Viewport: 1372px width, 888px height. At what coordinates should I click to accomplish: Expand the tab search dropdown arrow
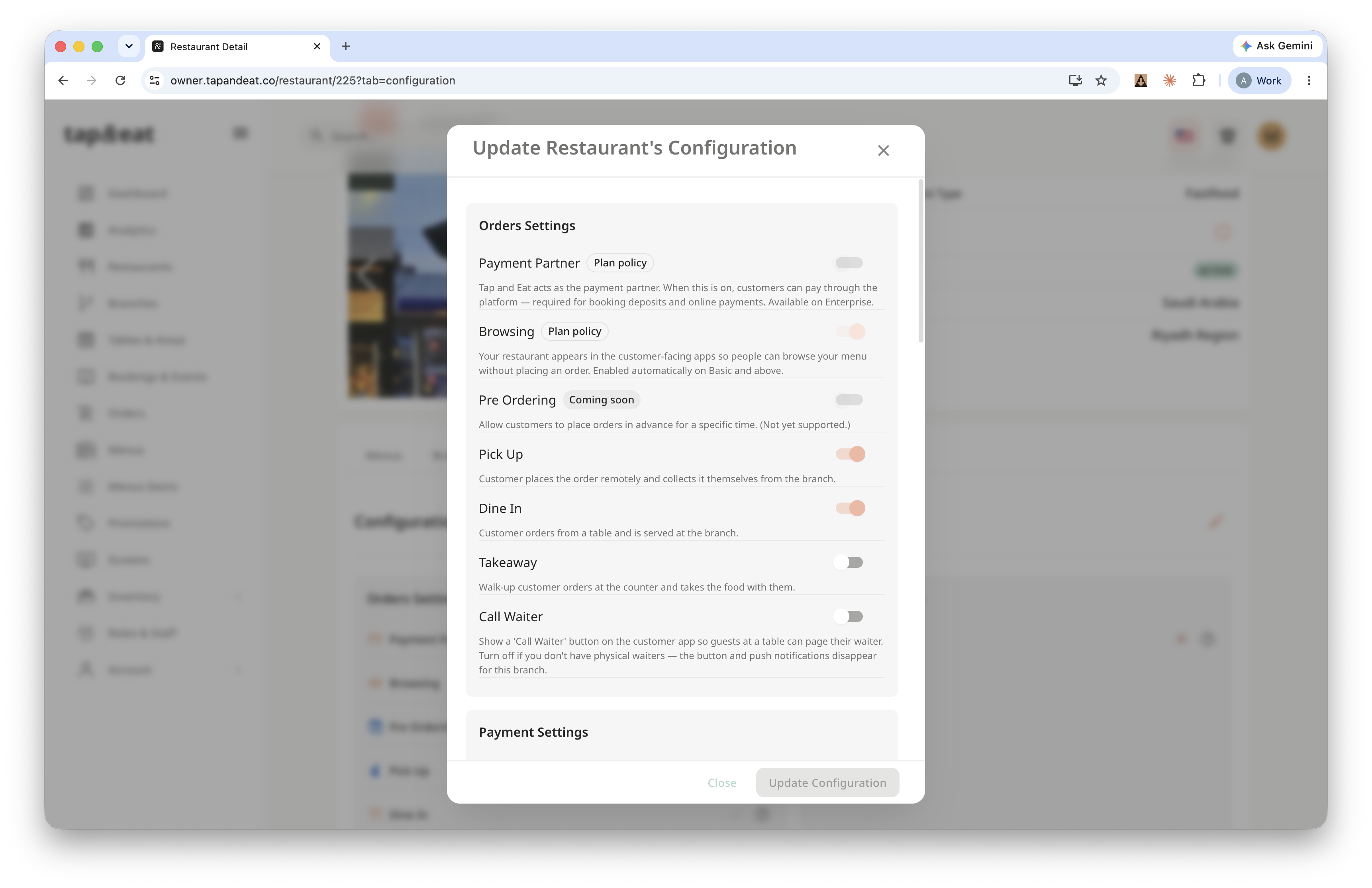129,46
